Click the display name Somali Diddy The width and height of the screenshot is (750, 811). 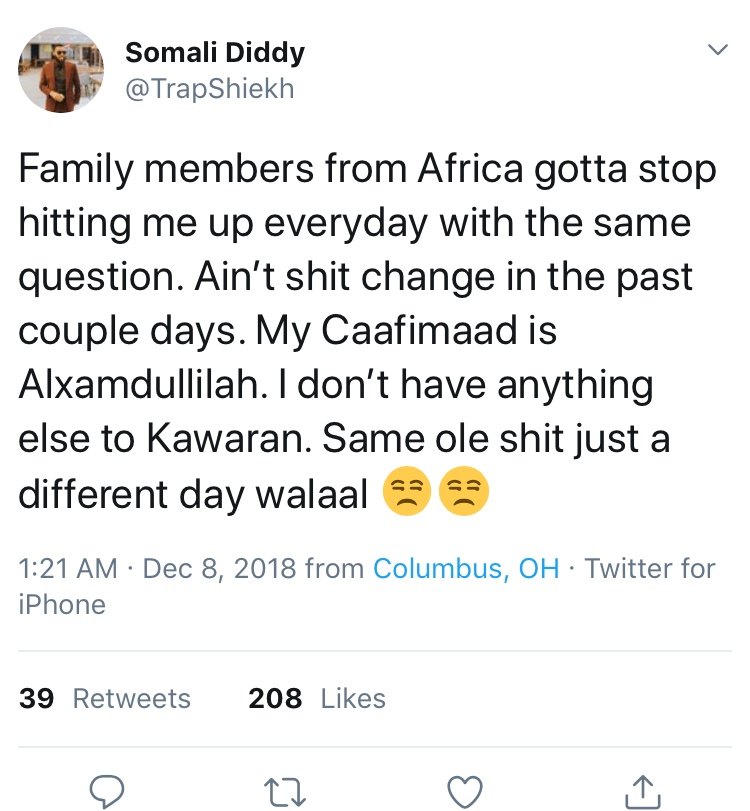coord(215,52)
